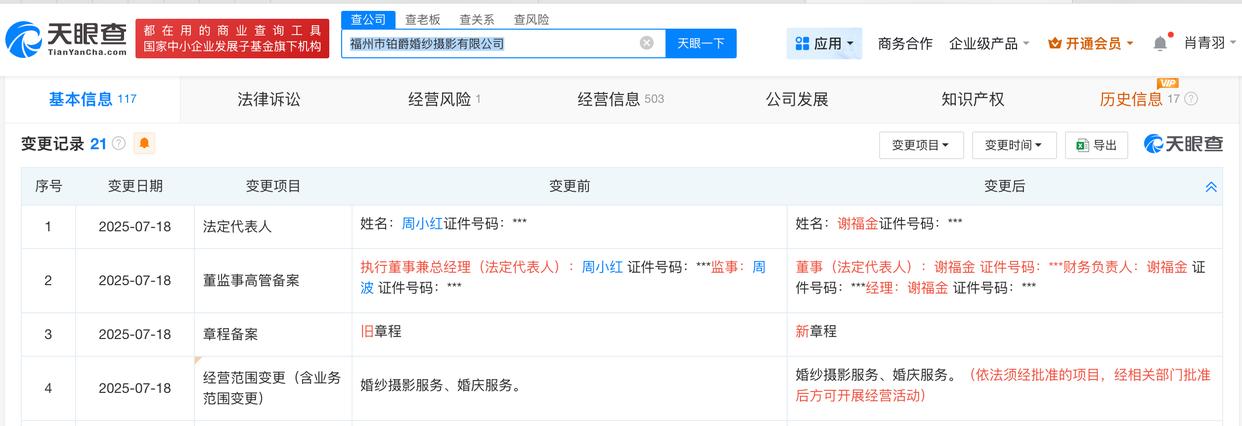Click the crown icon of 开通会员

tap(1054, 44)
